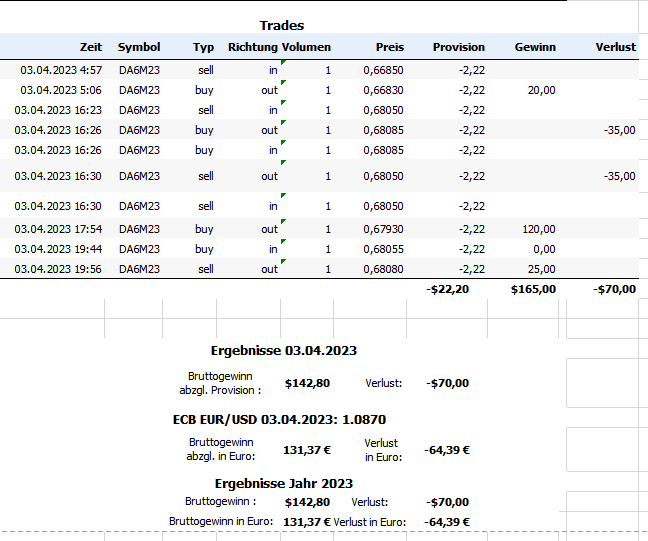Select -64,39 € in the yearly results row
The height and width of the screenshot is (541, 648).
pos(447,522)
